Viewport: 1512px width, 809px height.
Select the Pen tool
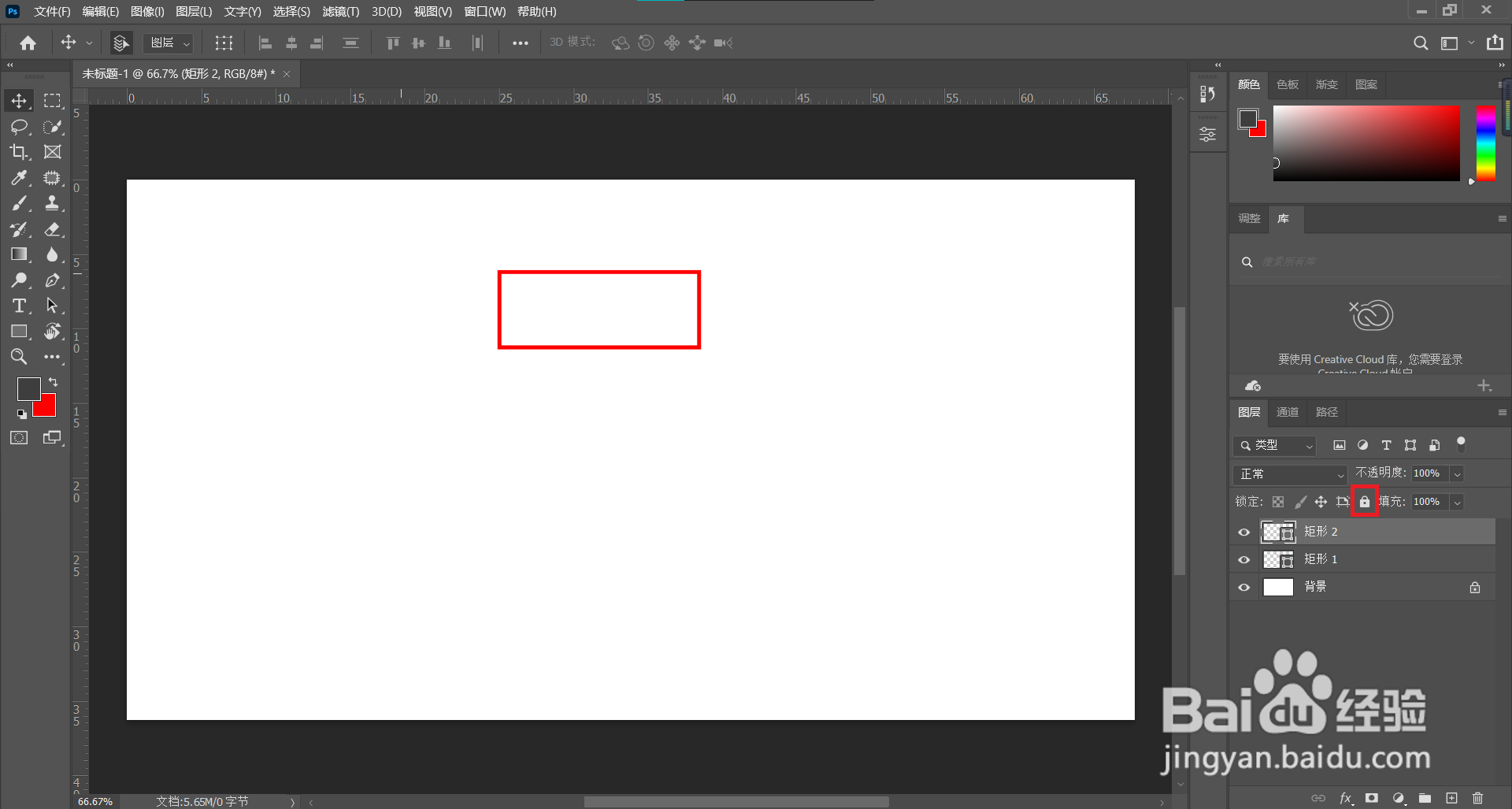52,280
